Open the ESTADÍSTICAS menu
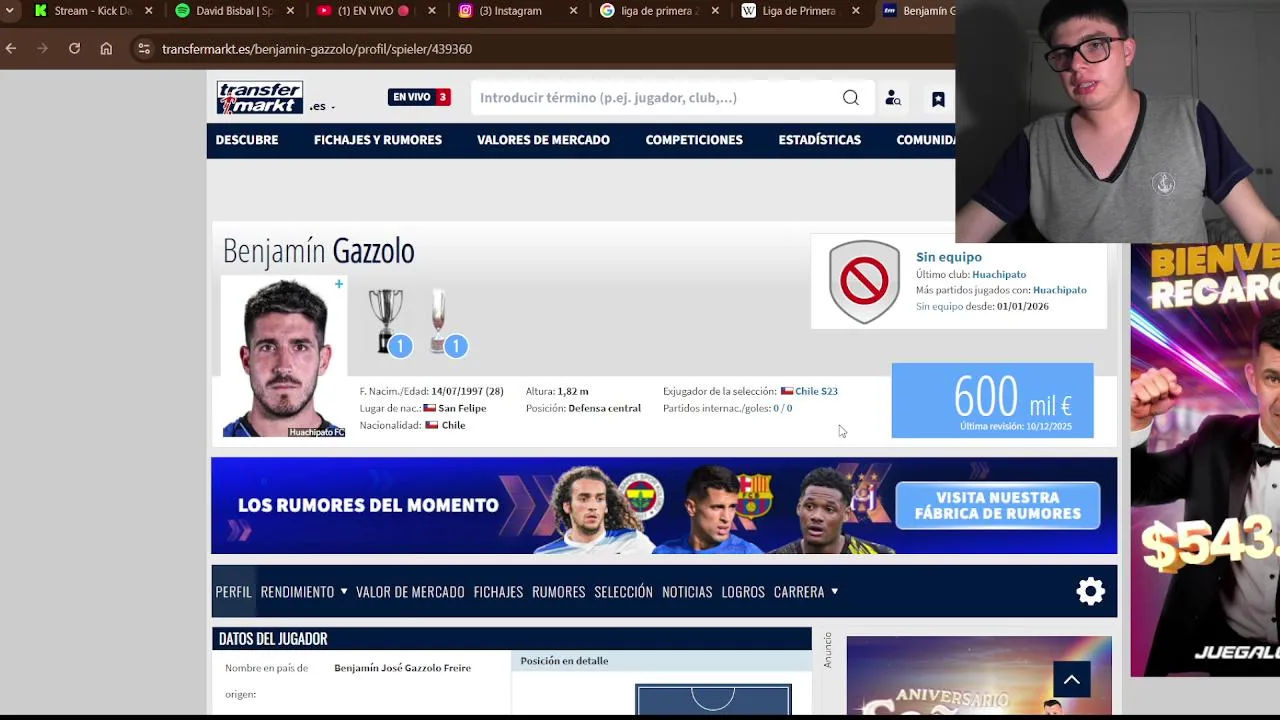The image size is (1280, 720). click(x=820, y=140)
